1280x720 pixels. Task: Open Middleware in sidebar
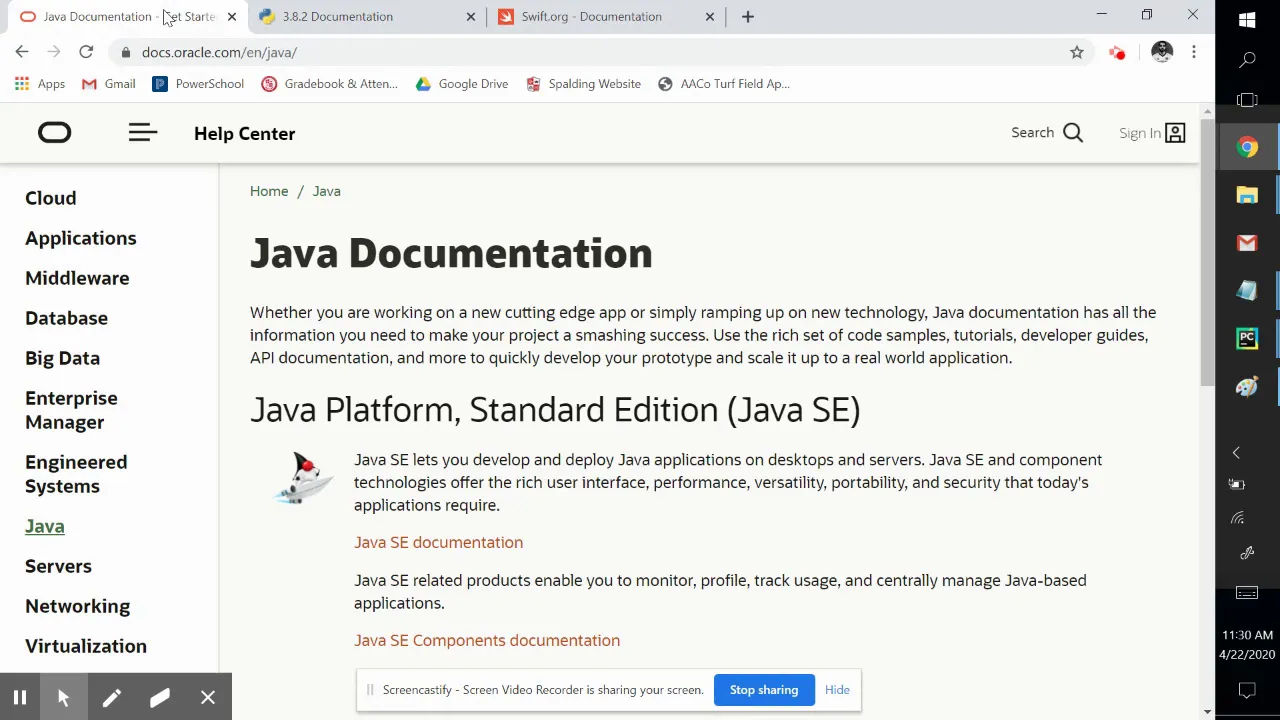point(77,278)
